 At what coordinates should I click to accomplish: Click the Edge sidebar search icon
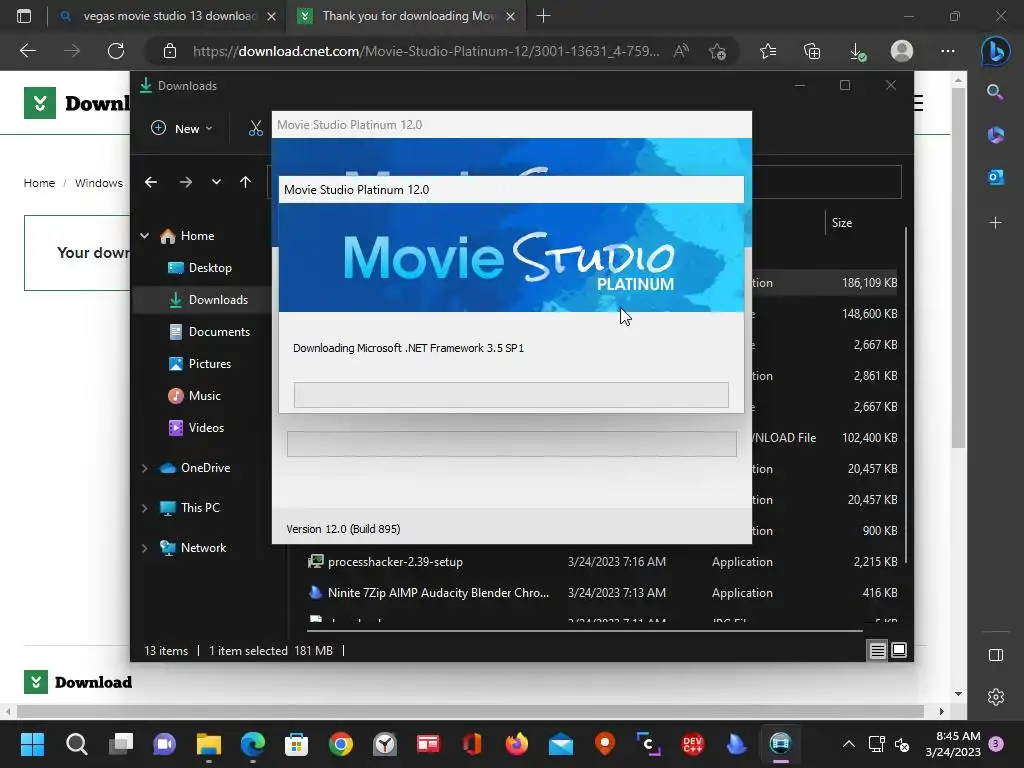click(x=995, y=92)
